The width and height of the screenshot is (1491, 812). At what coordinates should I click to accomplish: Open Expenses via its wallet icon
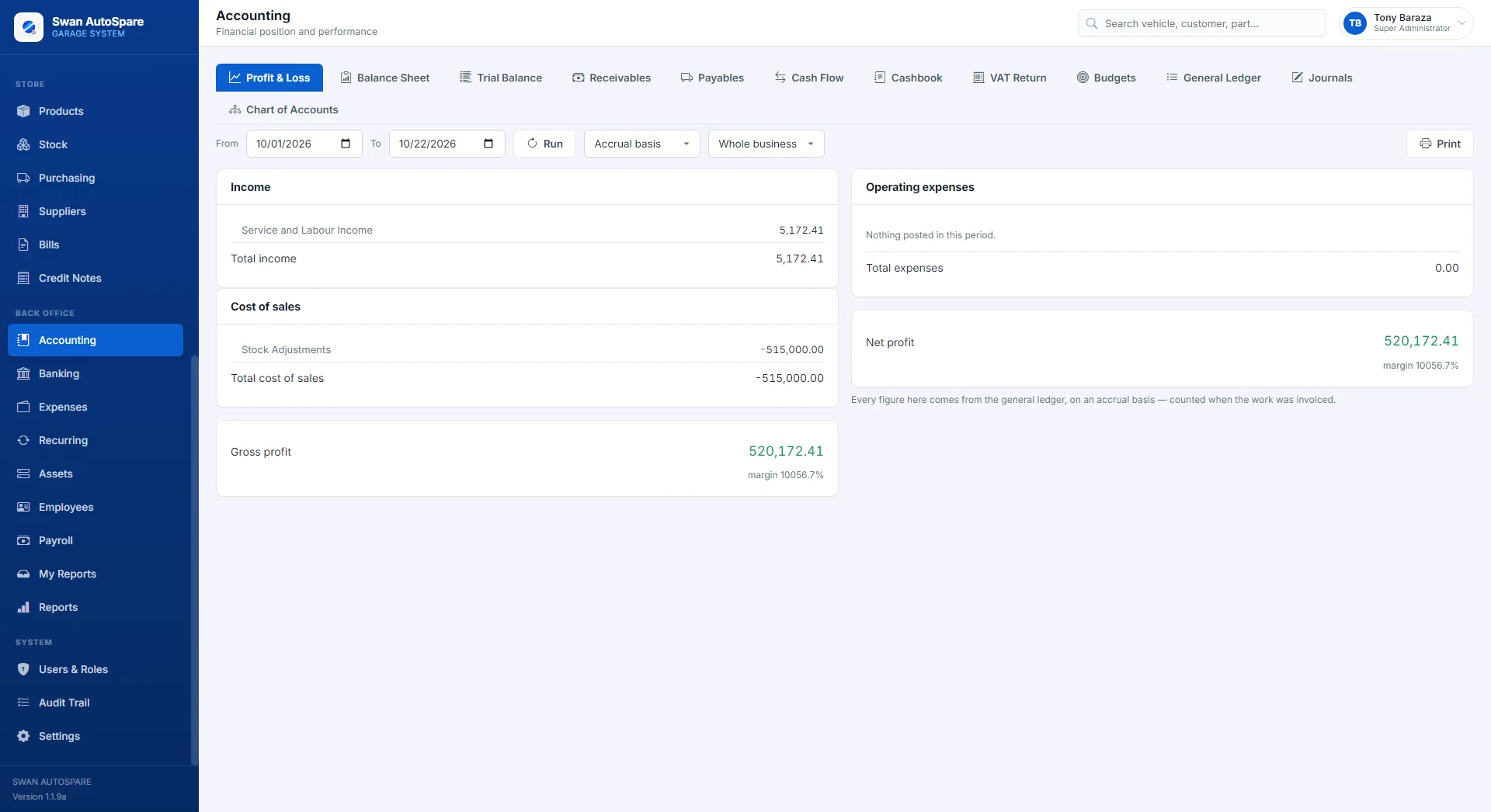point(23,407)
